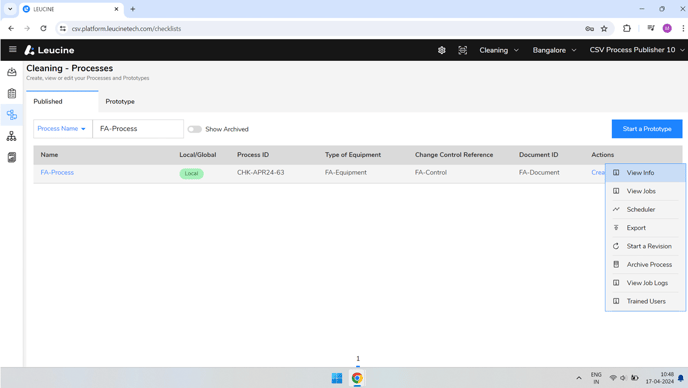Click the FA-Control cell
The image size is (688, 388).
coord(431,172)
